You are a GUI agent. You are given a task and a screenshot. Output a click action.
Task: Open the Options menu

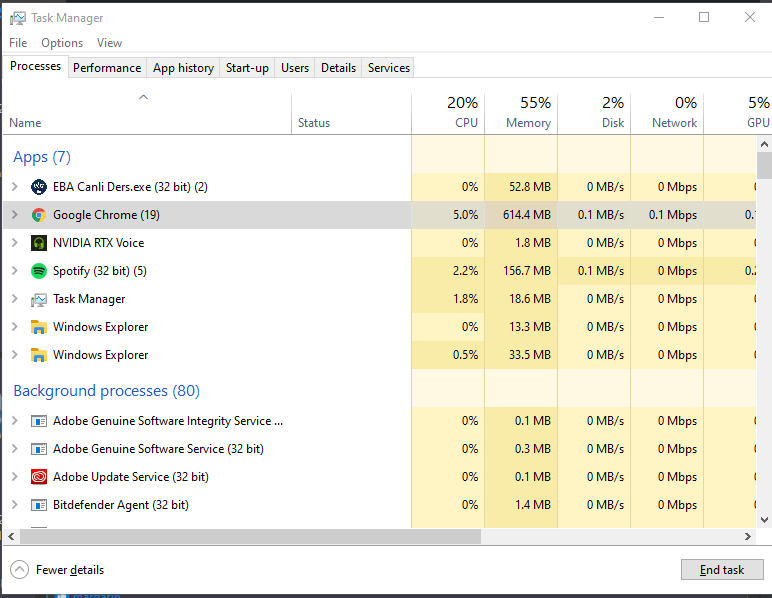[x=62, y=43]
